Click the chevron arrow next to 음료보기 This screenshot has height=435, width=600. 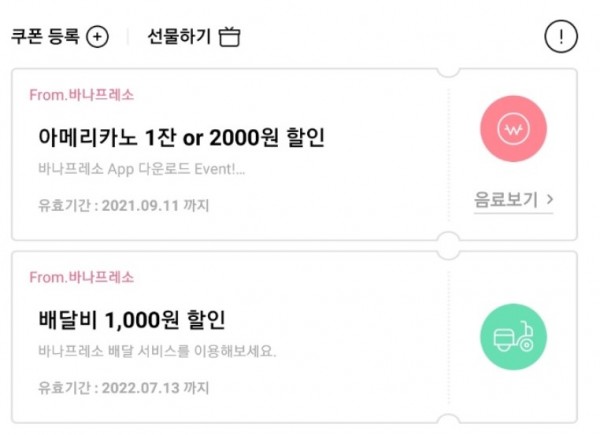coord(550,200)
